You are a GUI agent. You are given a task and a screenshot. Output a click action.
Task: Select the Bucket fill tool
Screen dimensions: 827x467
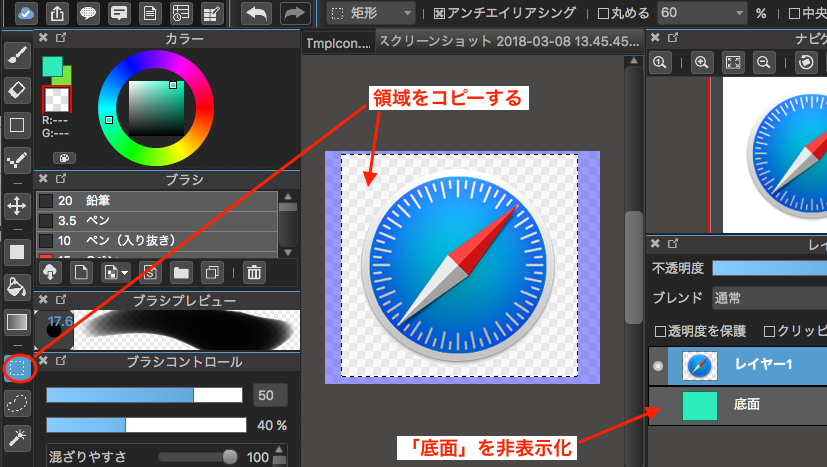17,287
